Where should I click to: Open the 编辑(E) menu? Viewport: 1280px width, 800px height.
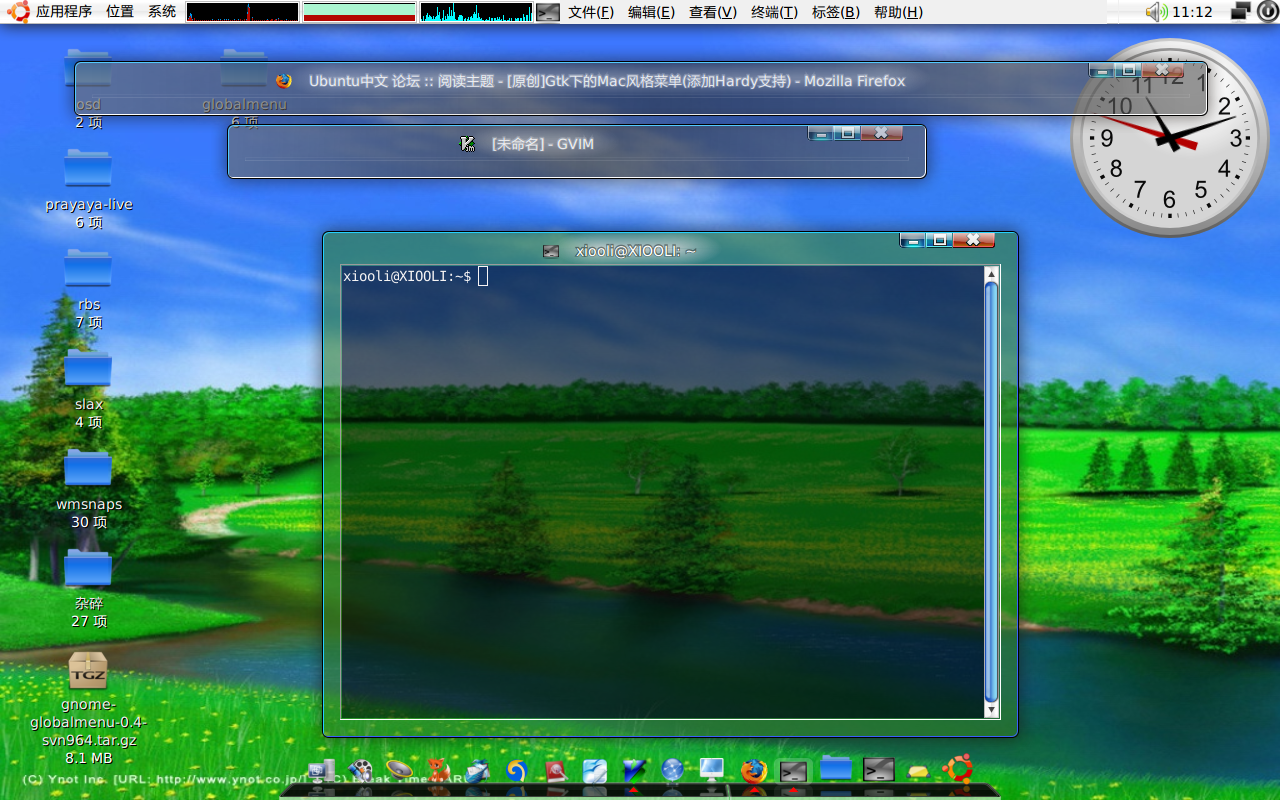tap(651, 12)
